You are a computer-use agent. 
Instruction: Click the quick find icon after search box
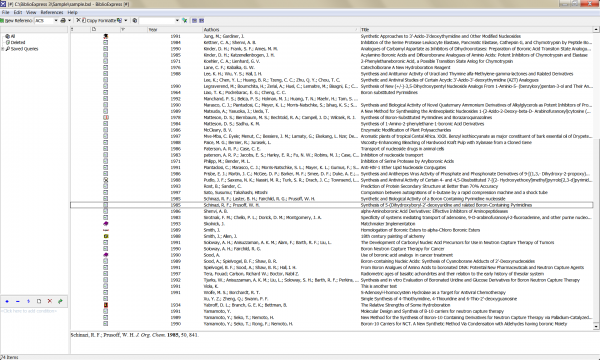pyautogui.click(x=185, y=20)
